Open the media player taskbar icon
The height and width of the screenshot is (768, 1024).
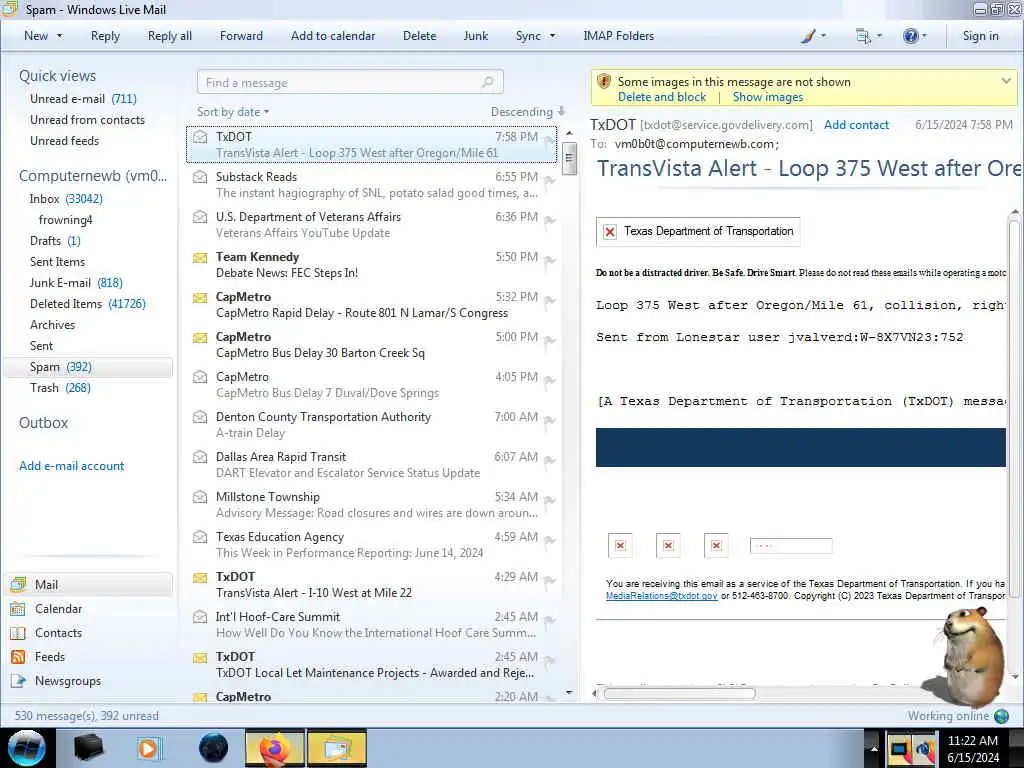[148, 748]
